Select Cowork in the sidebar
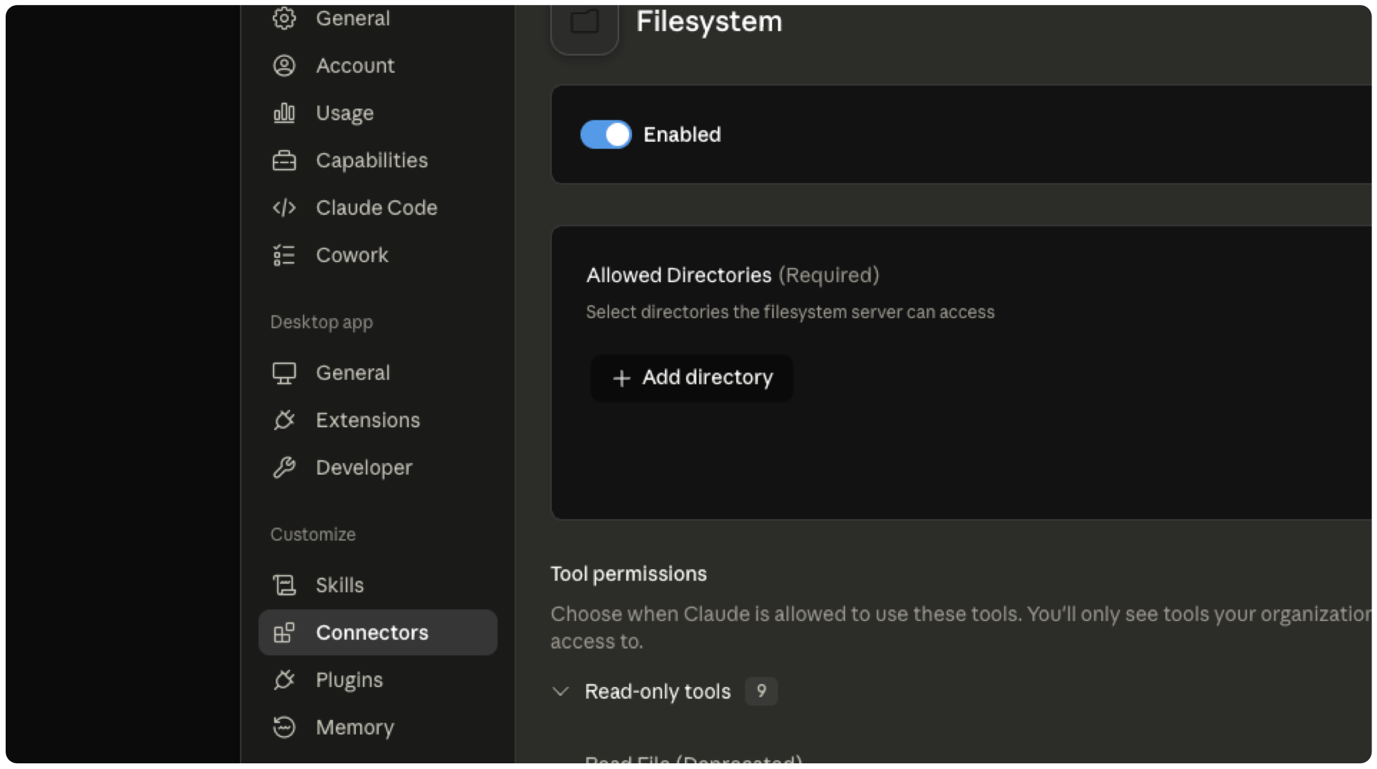Image resolution: width=1377 pixels, height=769 pixels. click(378, 256)
